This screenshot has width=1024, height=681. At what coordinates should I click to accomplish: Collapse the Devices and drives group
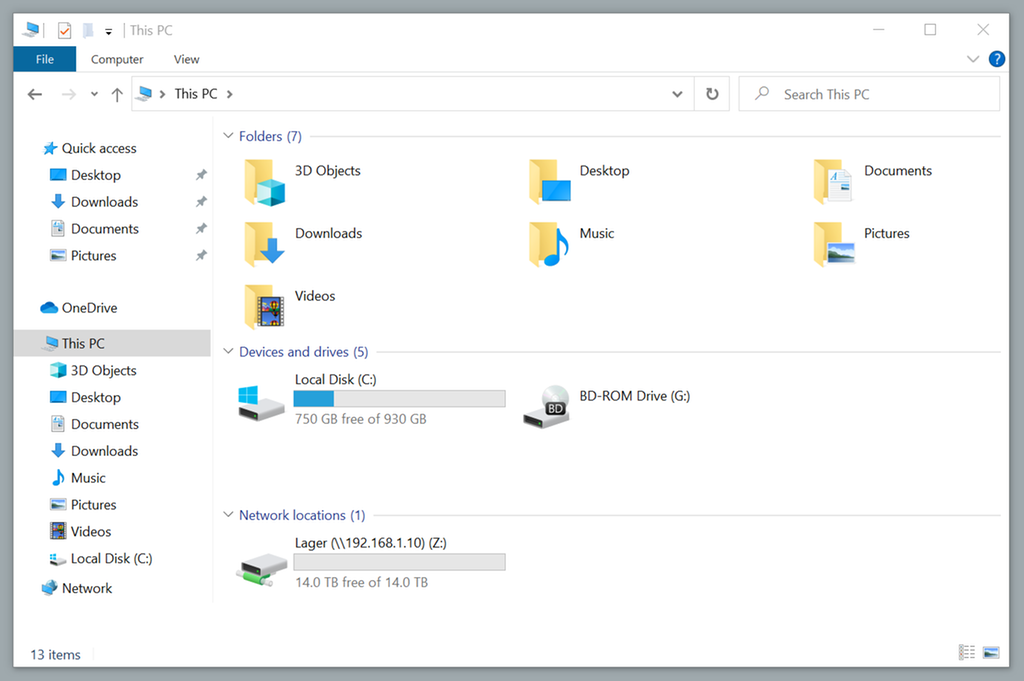point(229,352)
